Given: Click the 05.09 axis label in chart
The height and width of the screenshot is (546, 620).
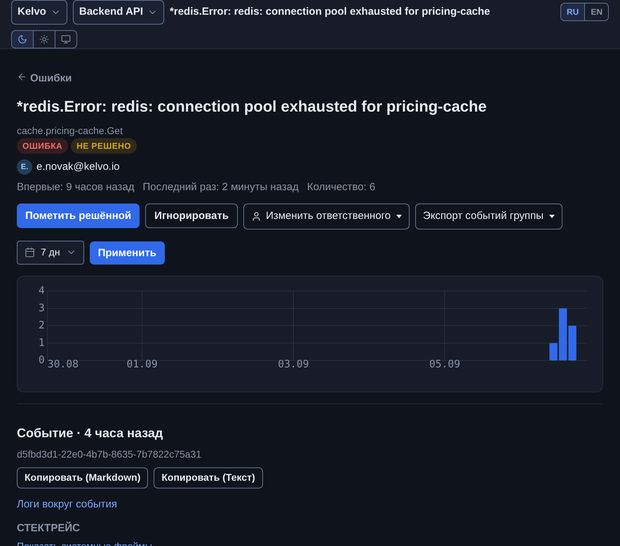Looking at the screenshot, I should tap(444, 364).
